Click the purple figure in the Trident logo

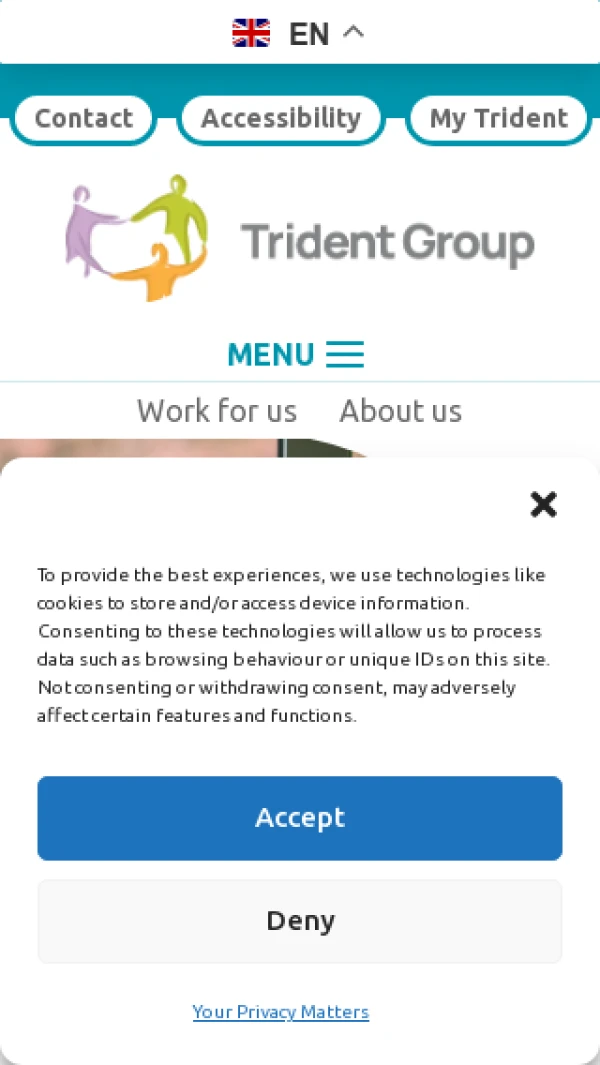point(92,230)
